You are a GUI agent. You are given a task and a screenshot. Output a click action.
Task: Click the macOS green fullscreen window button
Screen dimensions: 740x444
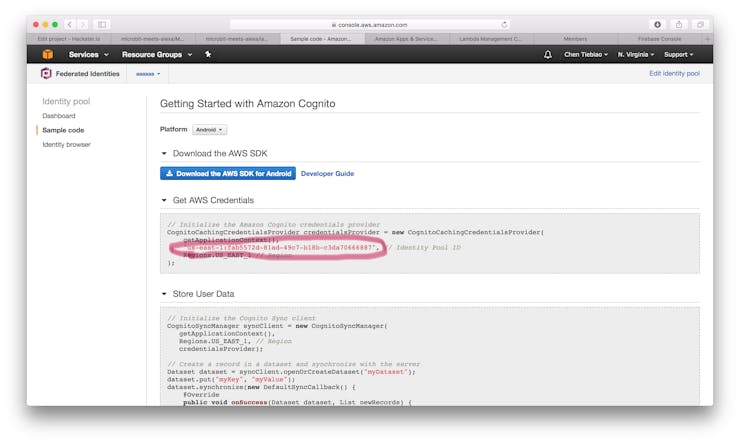(x=55, y=25)
